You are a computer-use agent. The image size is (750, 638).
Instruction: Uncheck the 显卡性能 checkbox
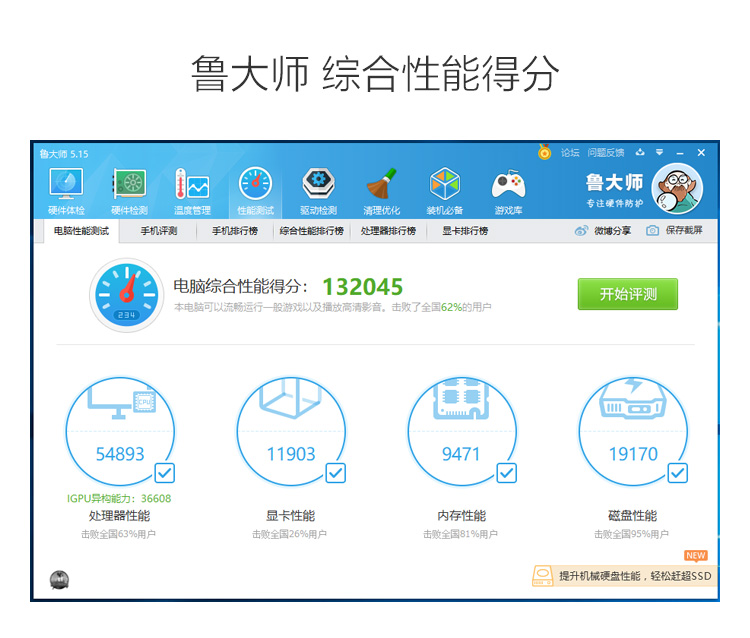[x=335, y=473]
